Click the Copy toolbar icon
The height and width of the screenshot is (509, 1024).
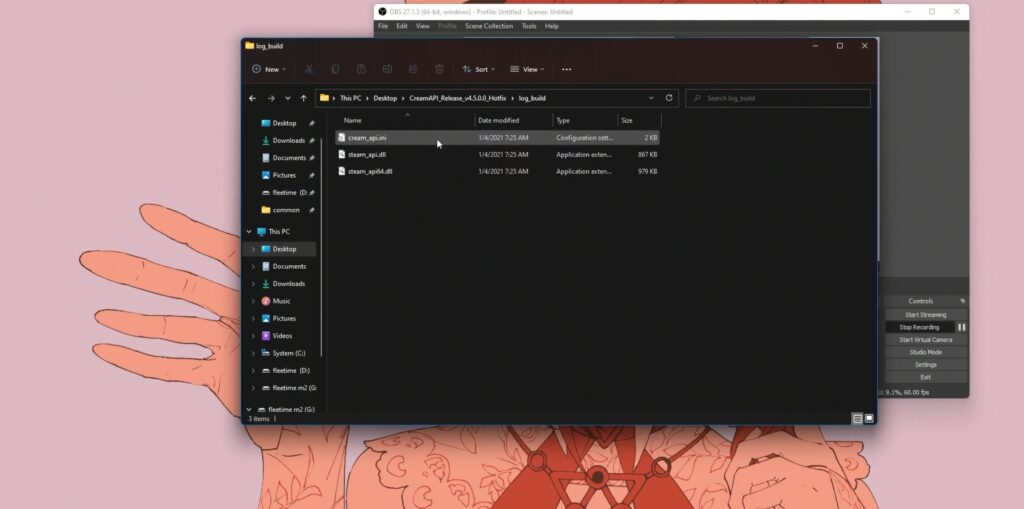coord(335,69)
